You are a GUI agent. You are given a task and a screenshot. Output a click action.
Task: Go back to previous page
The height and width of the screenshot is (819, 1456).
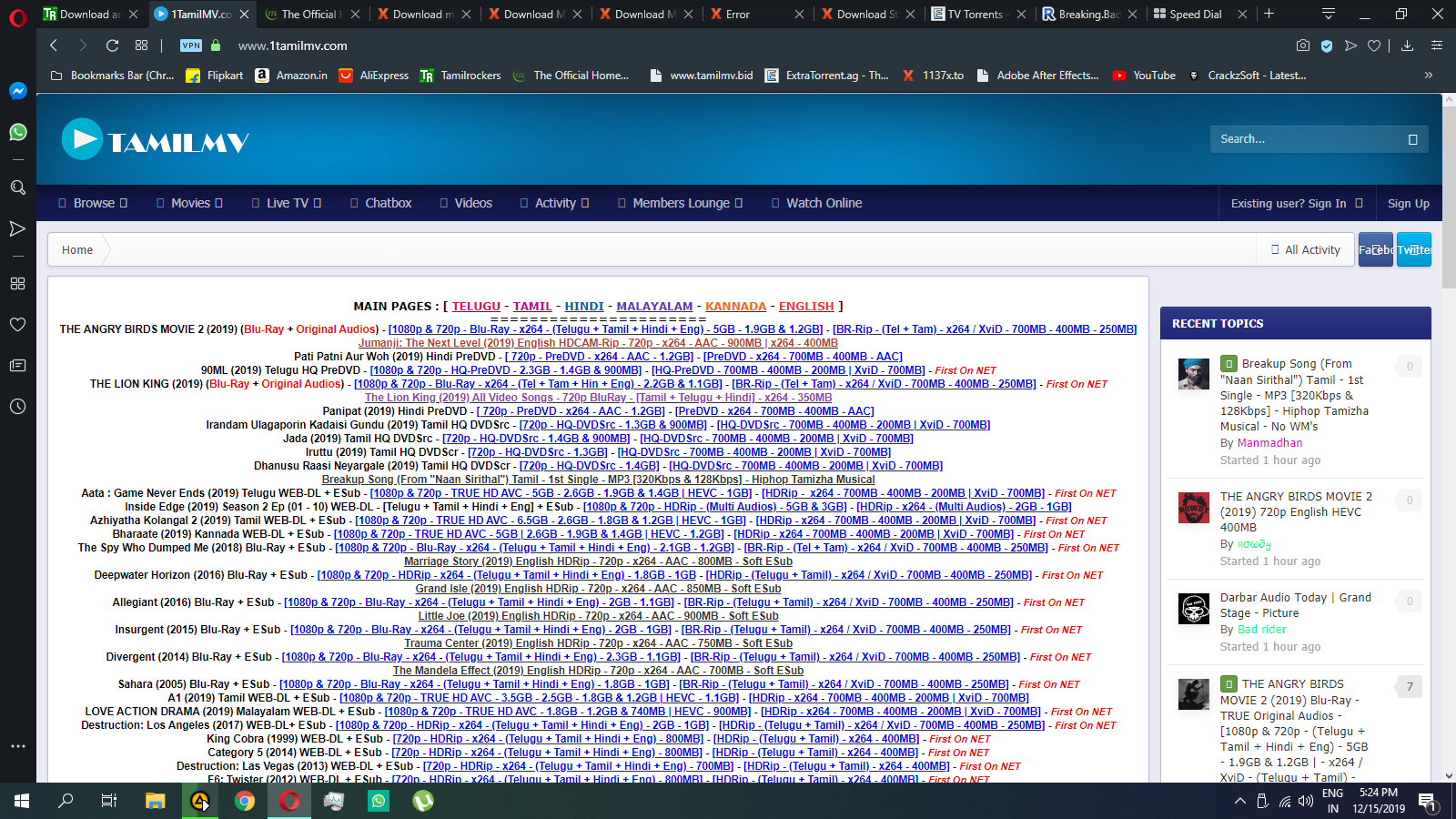pos(54,45)
